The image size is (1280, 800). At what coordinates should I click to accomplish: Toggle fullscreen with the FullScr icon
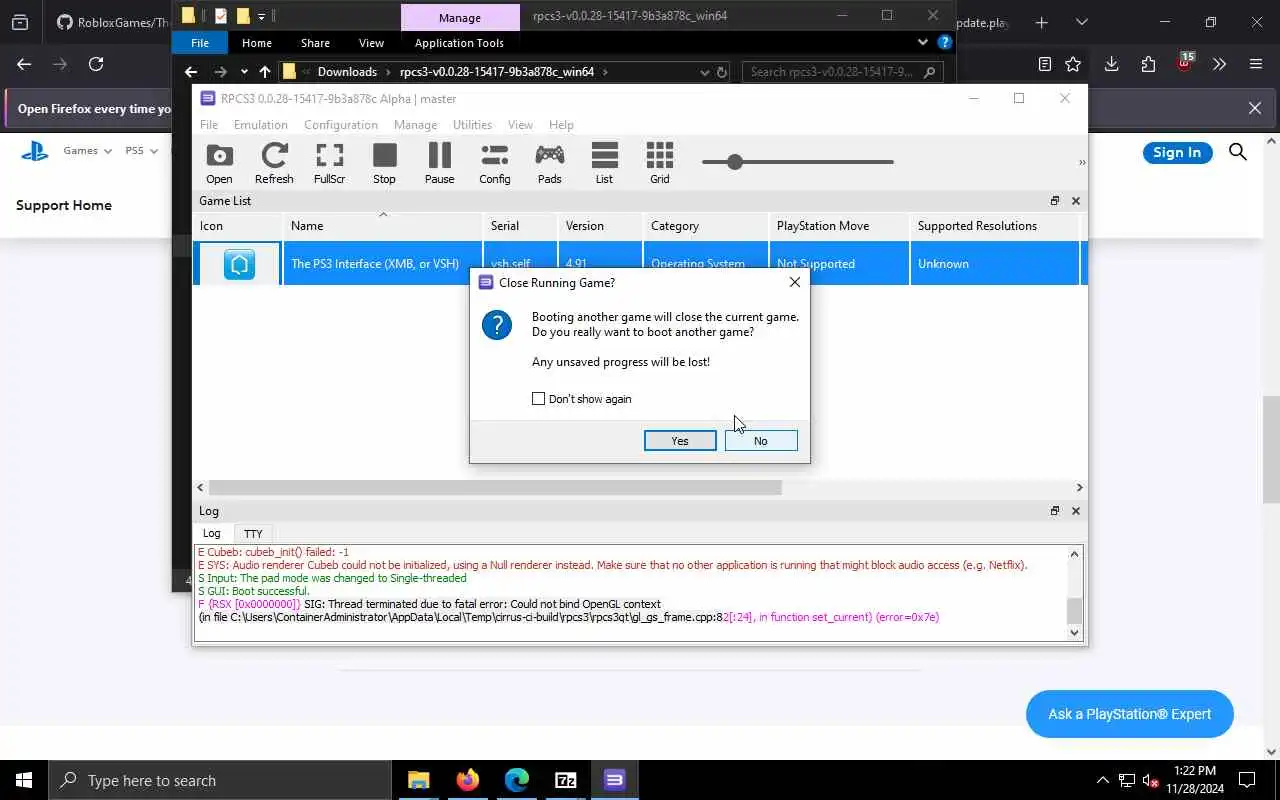pos(329,163)
